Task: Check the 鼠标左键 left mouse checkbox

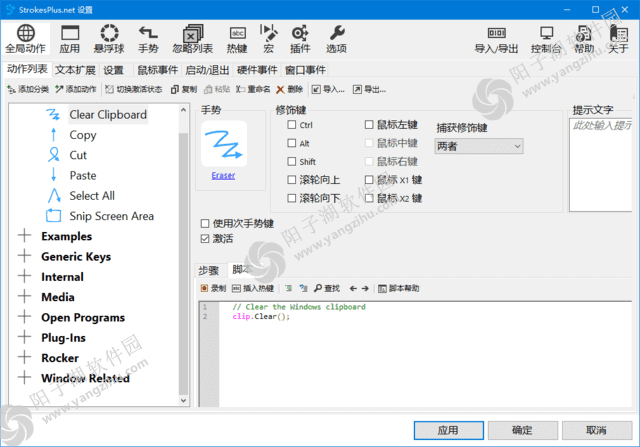Action: 369,125
